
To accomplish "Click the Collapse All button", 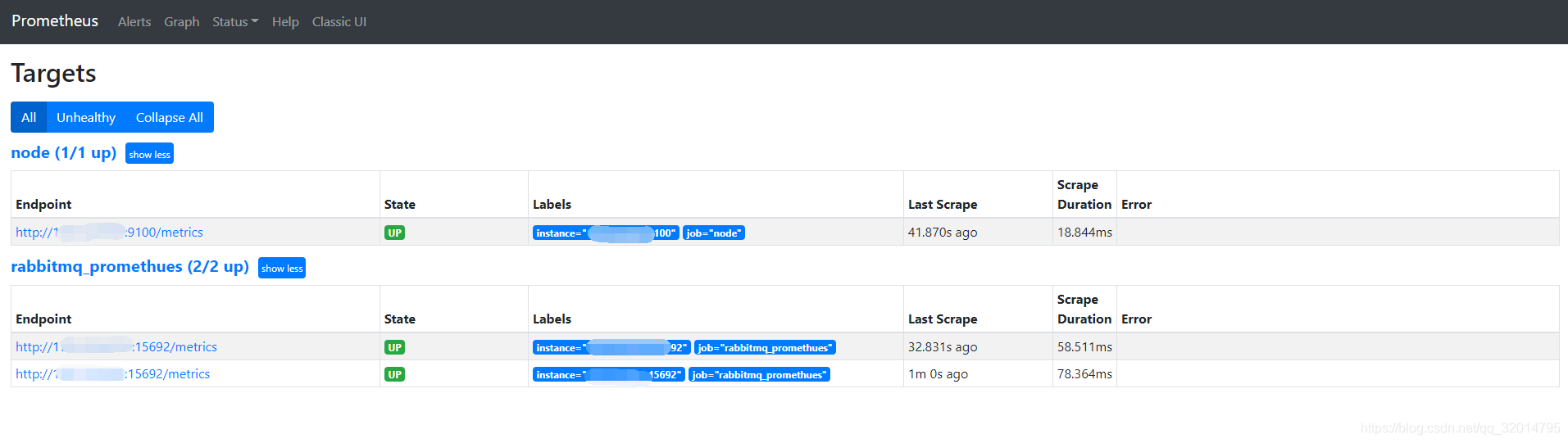I will pyautogui.click(x=170, y=117).
